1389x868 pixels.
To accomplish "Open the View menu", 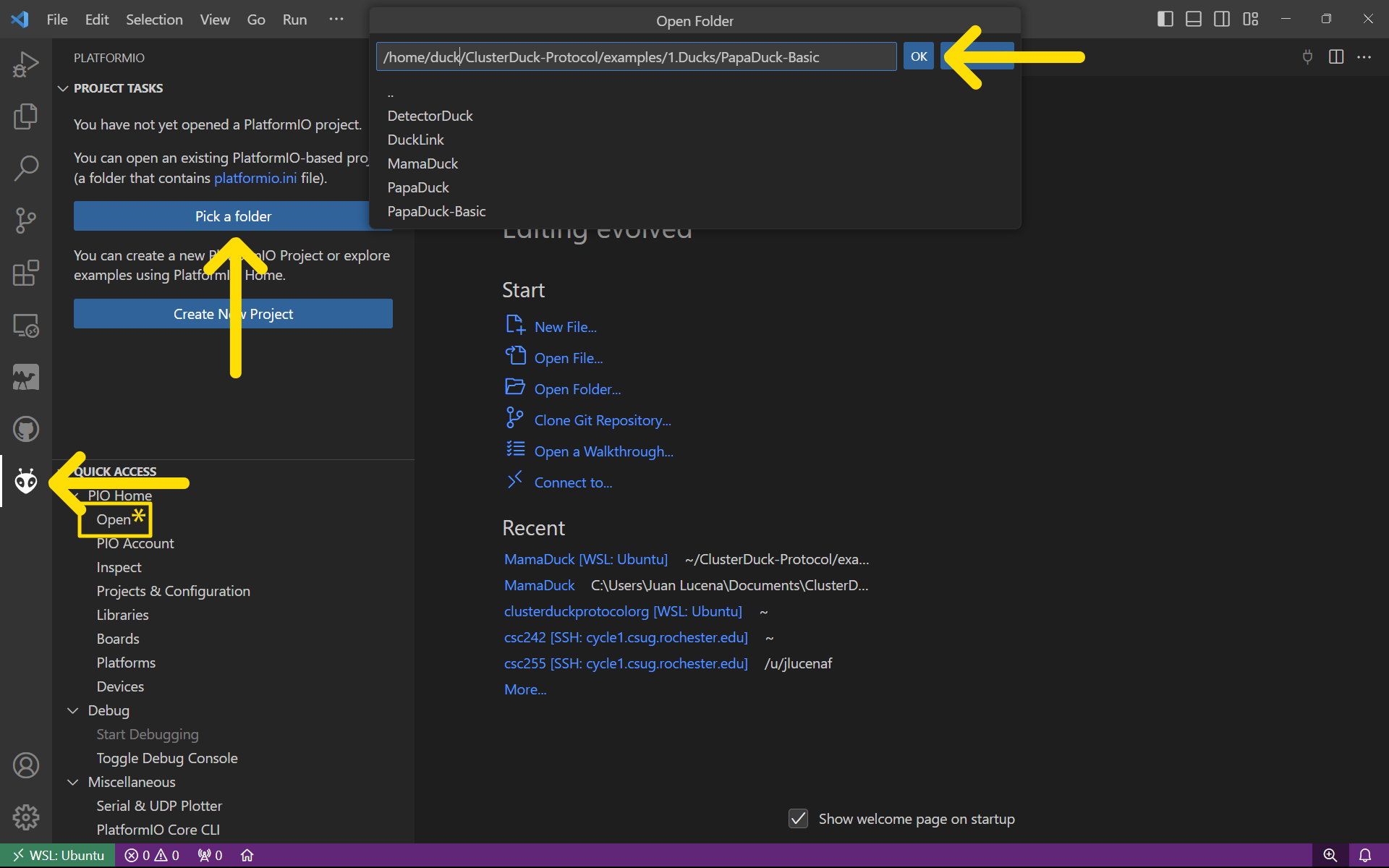I will pyautogui.click(x=215, y=20).
